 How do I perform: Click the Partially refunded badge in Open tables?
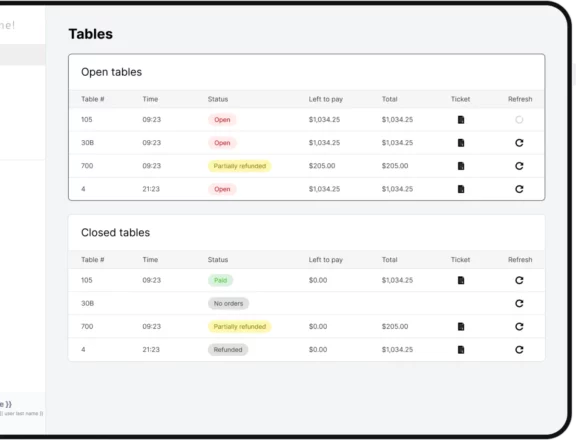240,166
